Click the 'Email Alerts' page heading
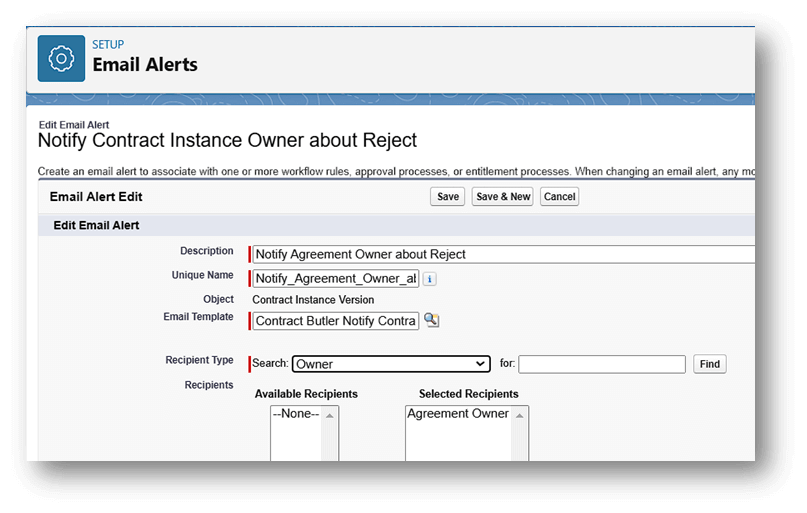Screen dimensions: 807x513 point(145,65)
